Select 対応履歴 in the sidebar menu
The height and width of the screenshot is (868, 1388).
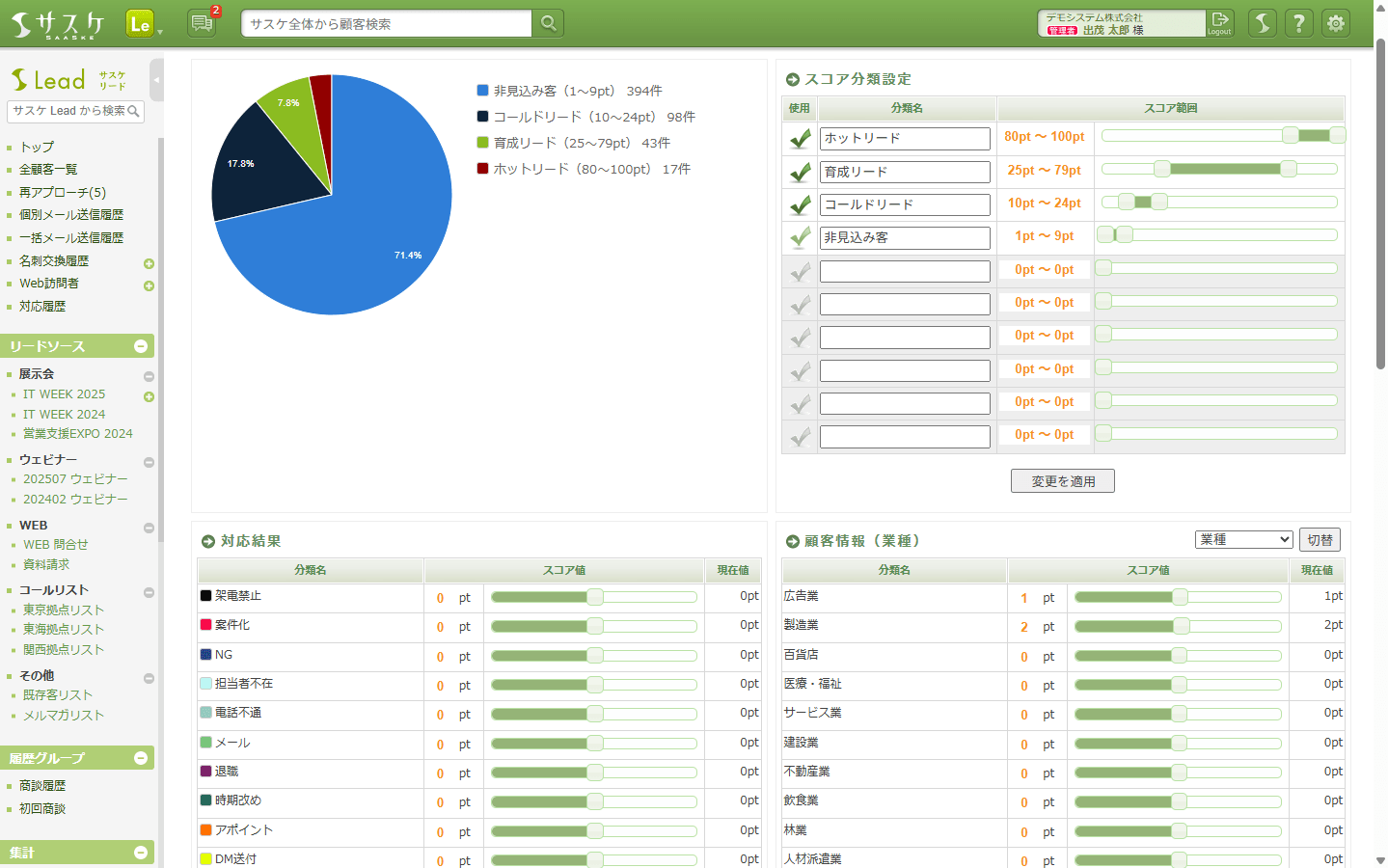pyautogui.click(x=42, y=307)
